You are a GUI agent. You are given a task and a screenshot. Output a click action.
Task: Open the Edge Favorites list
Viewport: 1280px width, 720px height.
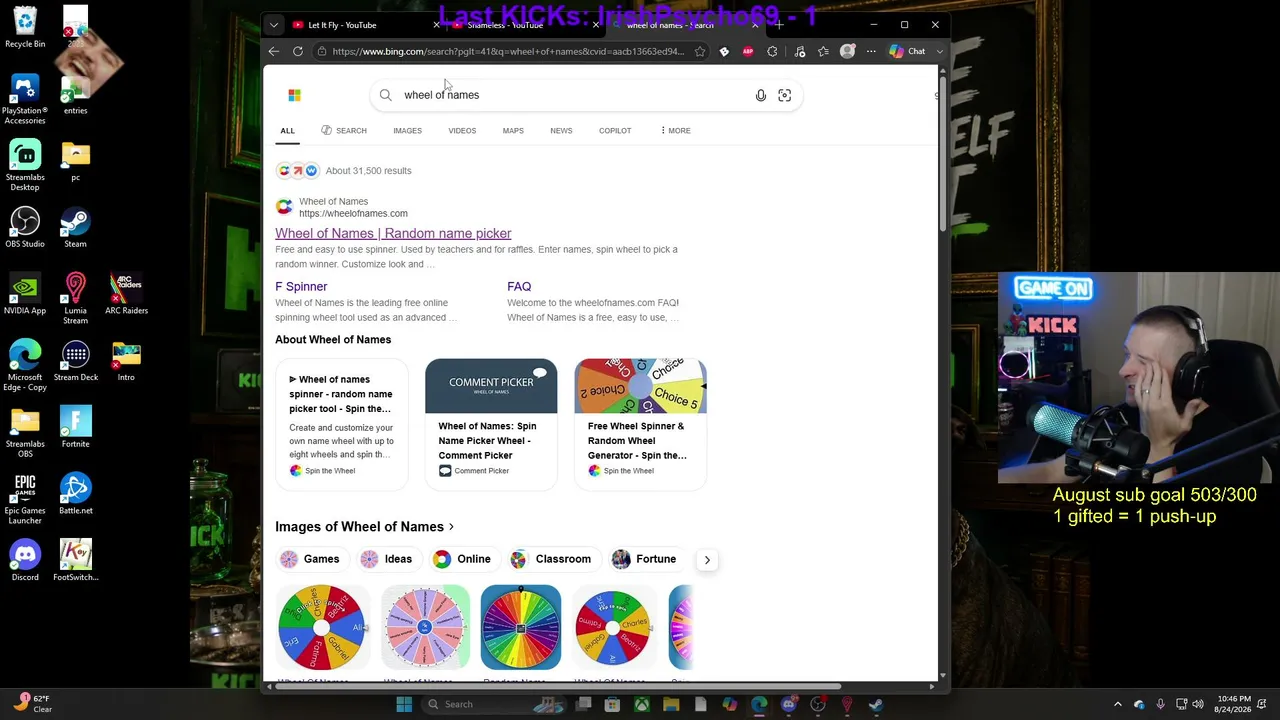pos(823,51)
